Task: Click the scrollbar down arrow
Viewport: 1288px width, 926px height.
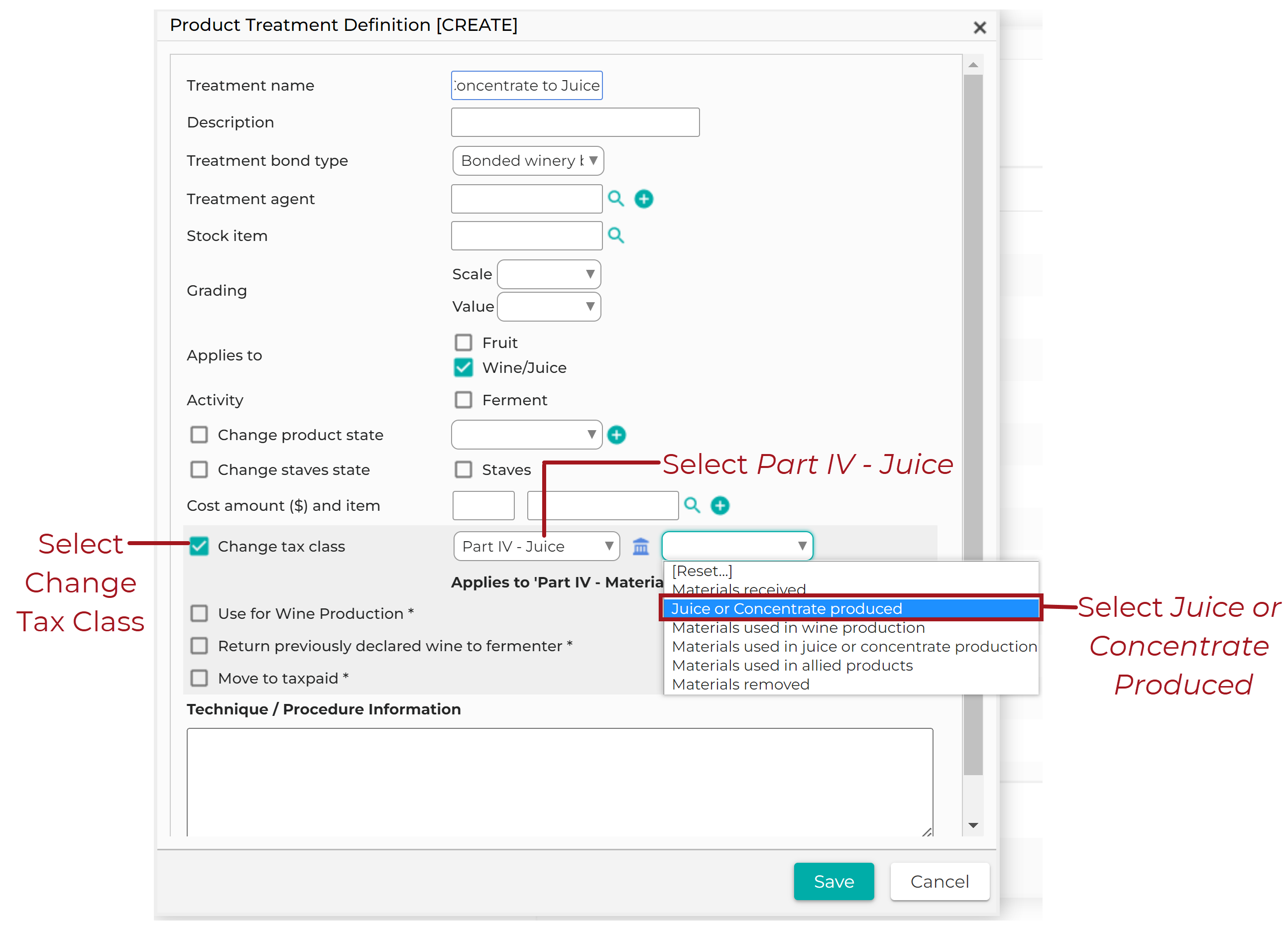Action: tap(973, 825)
